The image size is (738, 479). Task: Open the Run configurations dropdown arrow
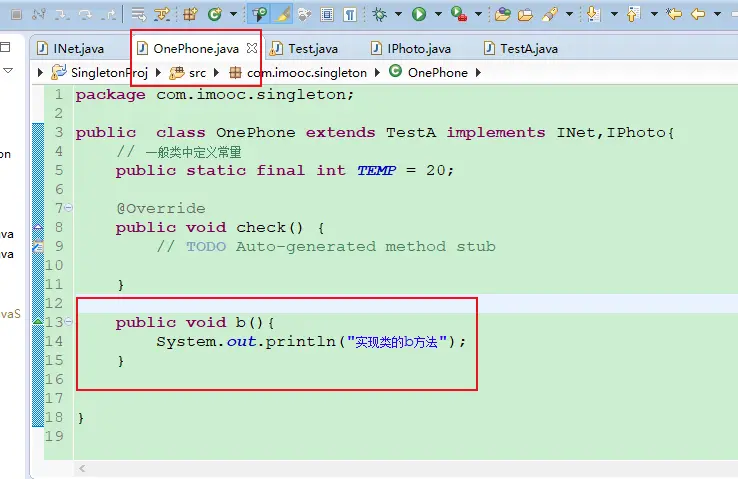pos(438,15)
